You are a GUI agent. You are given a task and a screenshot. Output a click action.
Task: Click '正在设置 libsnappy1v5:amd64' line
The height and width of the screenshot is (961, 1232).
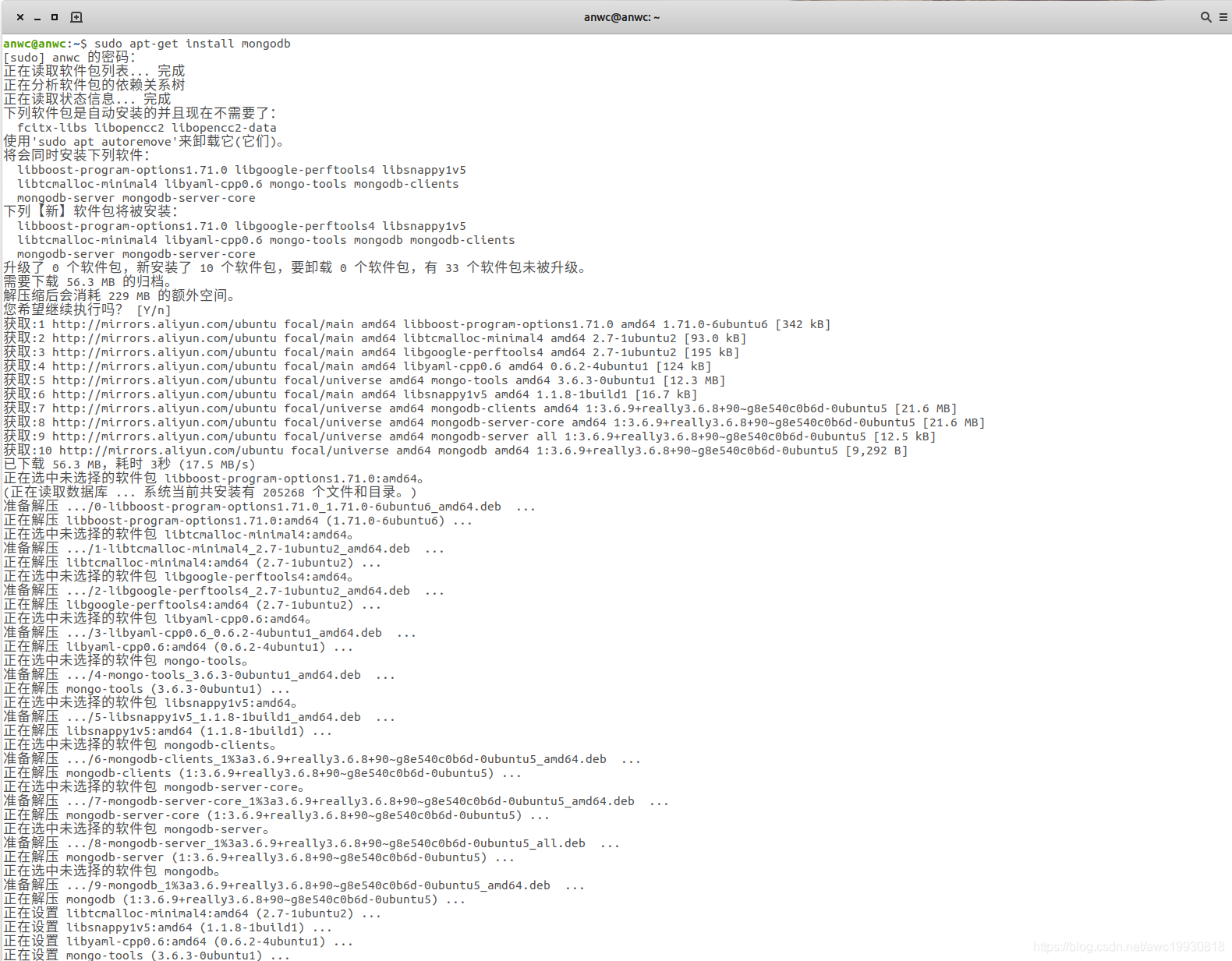[168, 927]
